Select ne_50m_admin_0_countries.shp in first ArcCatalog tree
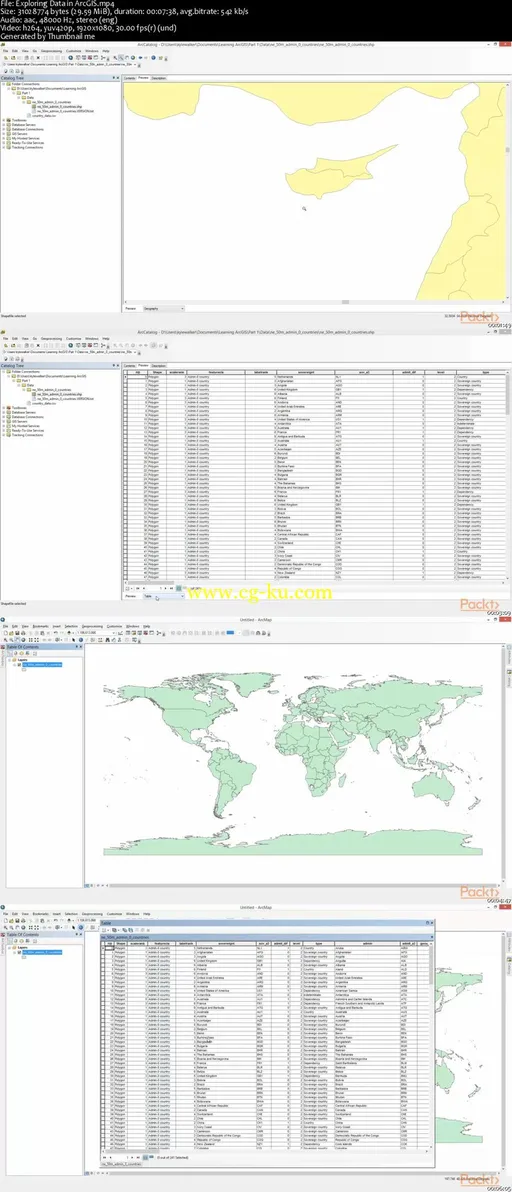 (59, 106)
